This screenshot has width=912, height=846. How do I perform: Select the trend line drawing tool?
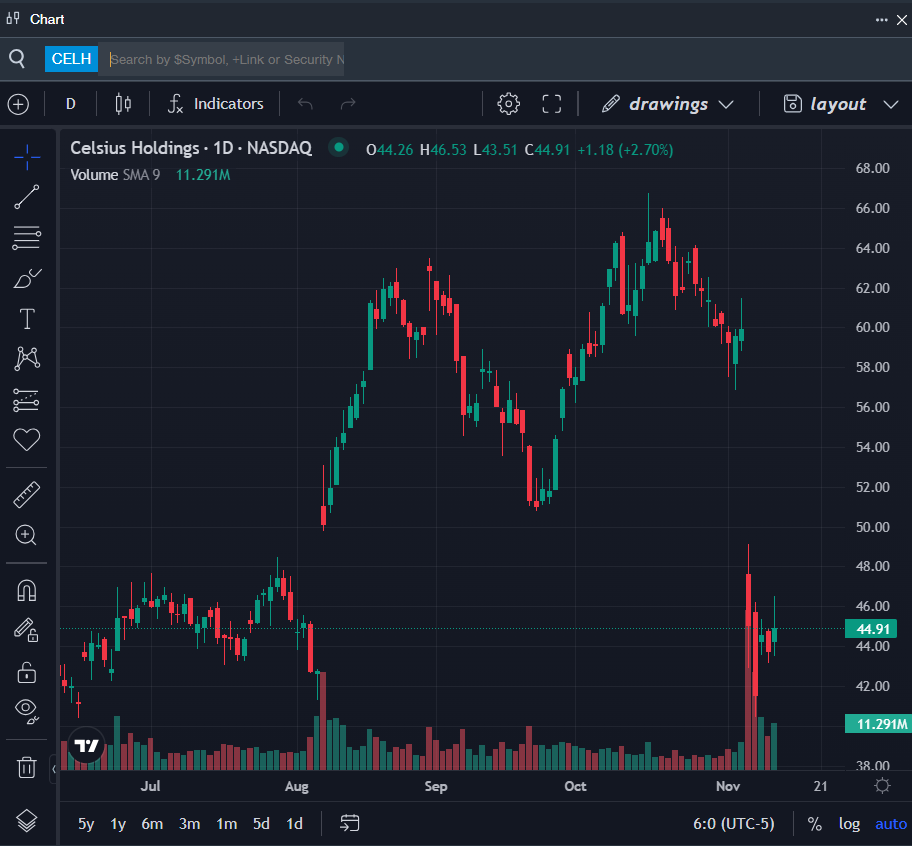tap(27, 197)
